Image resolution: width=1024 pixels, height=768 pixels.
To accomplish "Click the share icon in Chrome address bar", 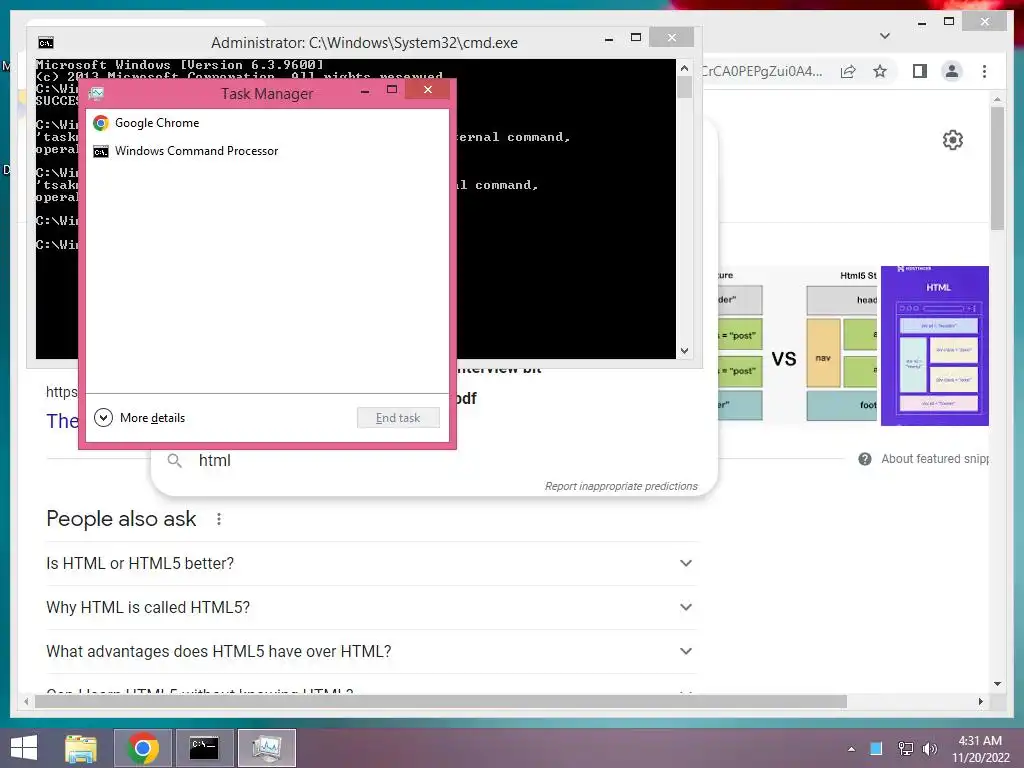I will click(848, 71).
